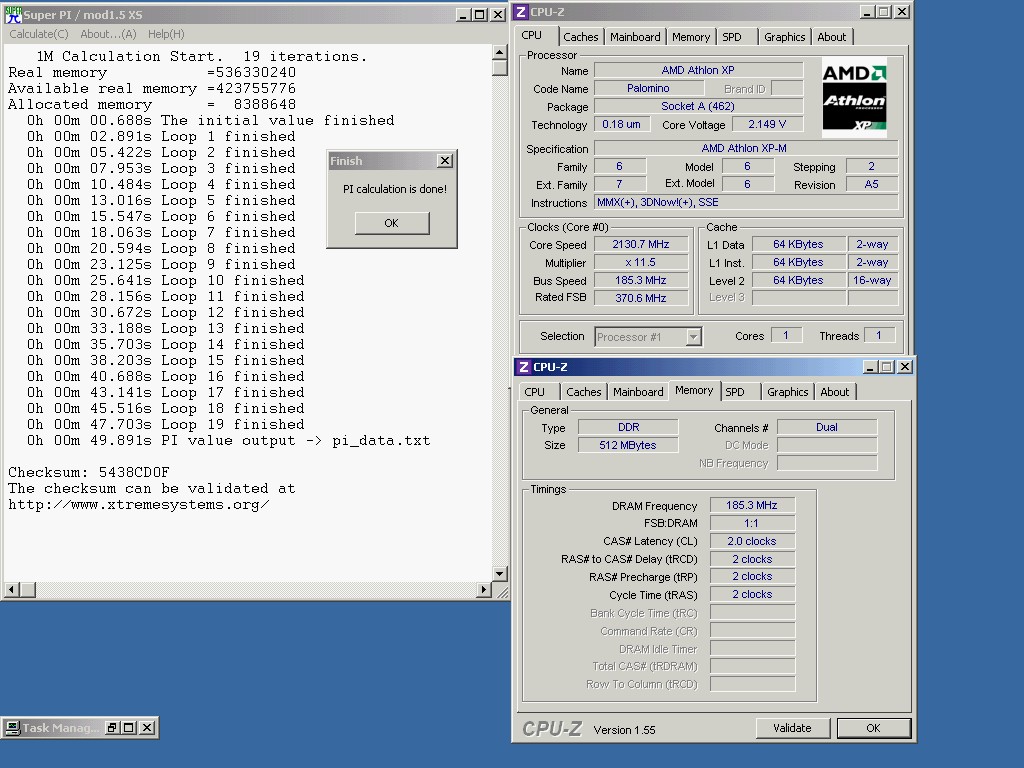Screen dimensions: 1024x768
Task: Click the CPU-Z Z logo in upper window title
Action: (521, 12)
